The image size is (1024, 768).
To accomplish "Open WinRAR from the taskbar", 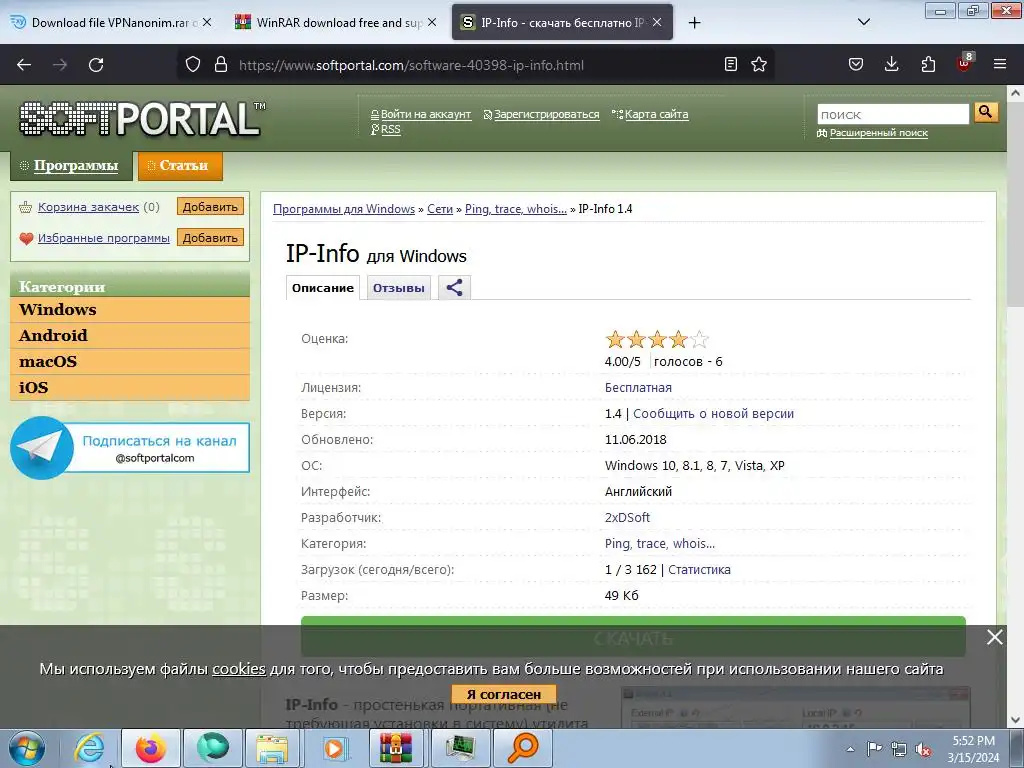I will (396, 748).
